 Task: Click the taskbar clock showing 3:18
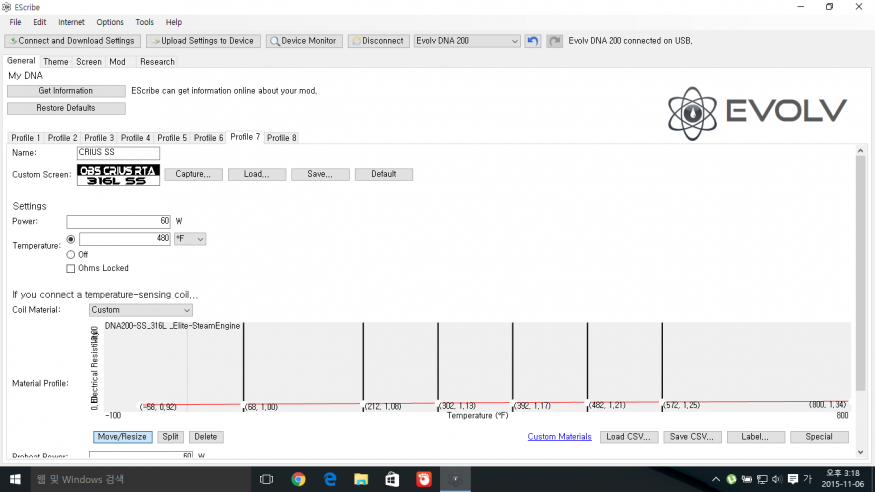coord(843,479)
